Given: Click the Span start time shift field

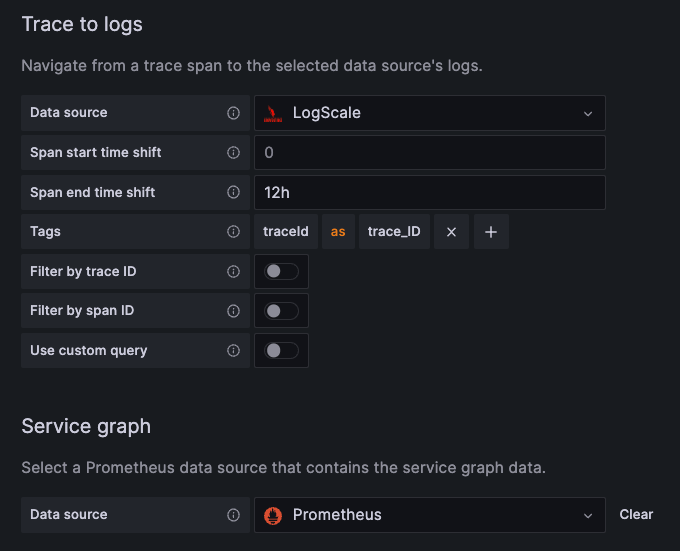Looking at the screenshot, I should 430,153.
